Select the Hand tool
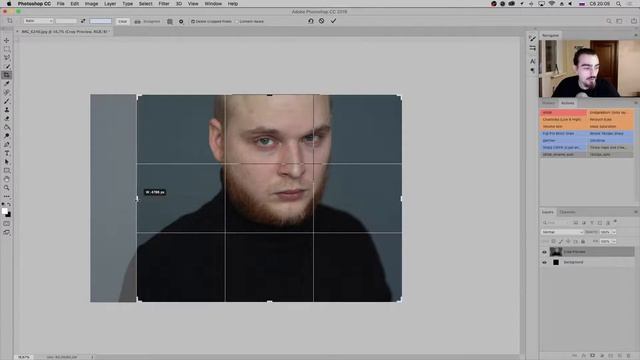 pos(7,179)
